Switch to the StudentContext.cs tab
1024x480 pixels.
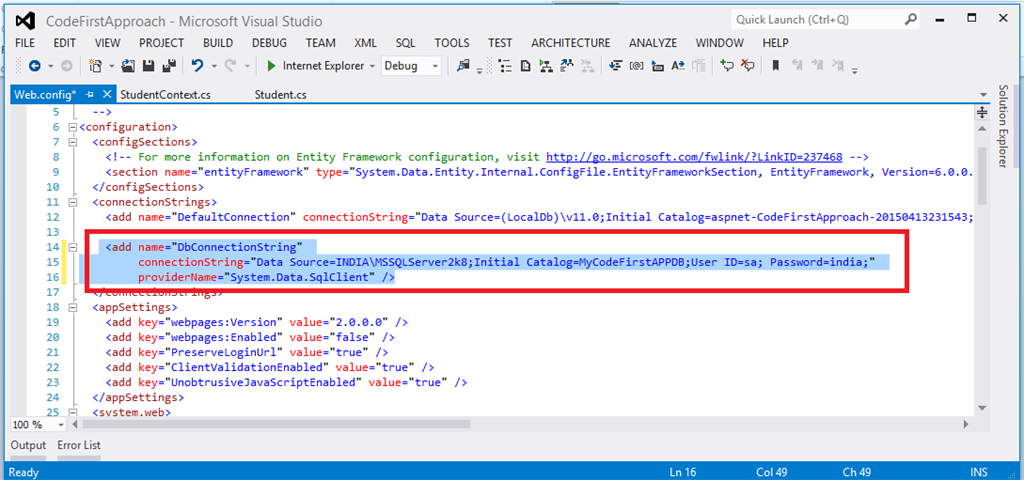click(166, 95)
